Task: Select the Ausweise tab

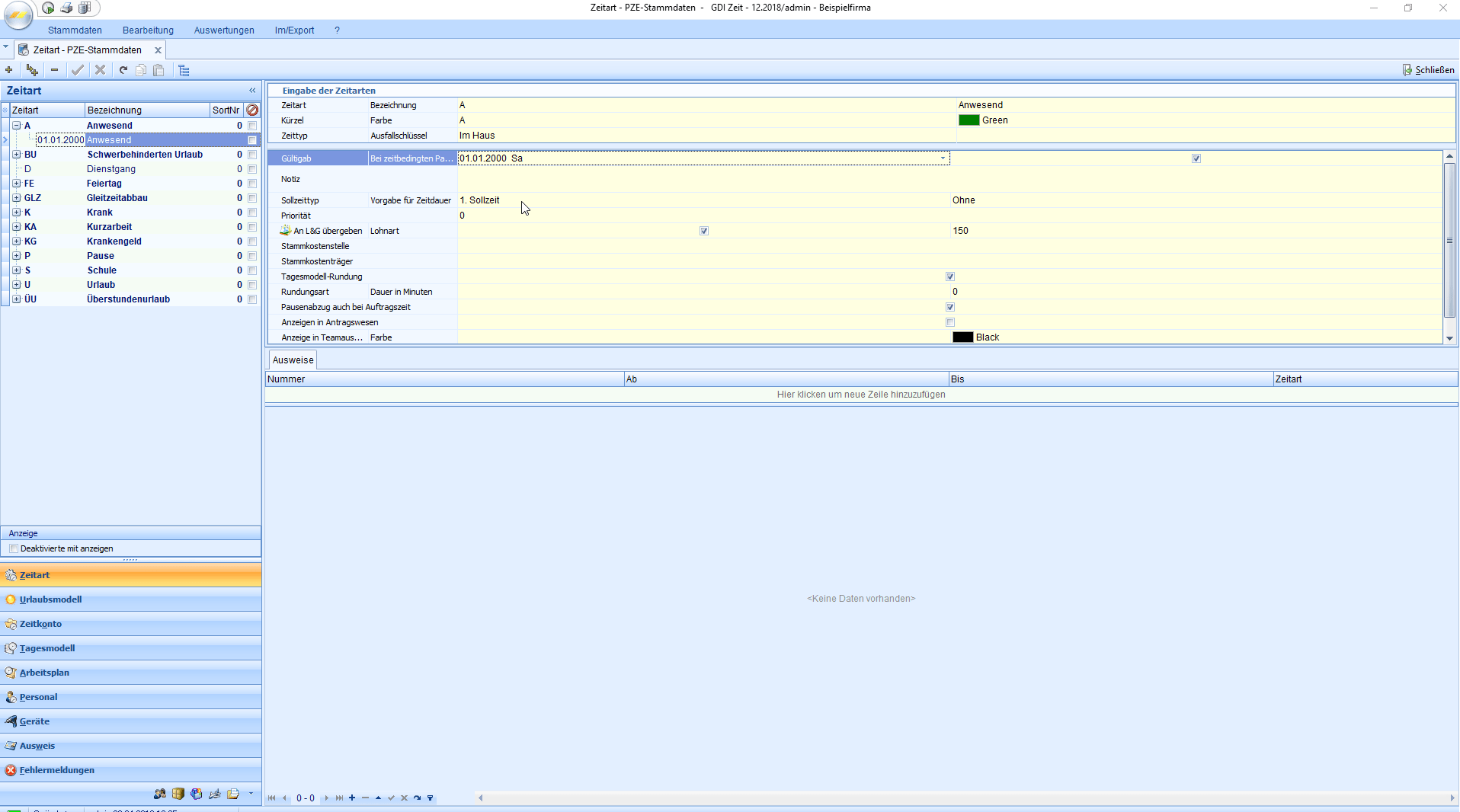Action: pos(293,360)
